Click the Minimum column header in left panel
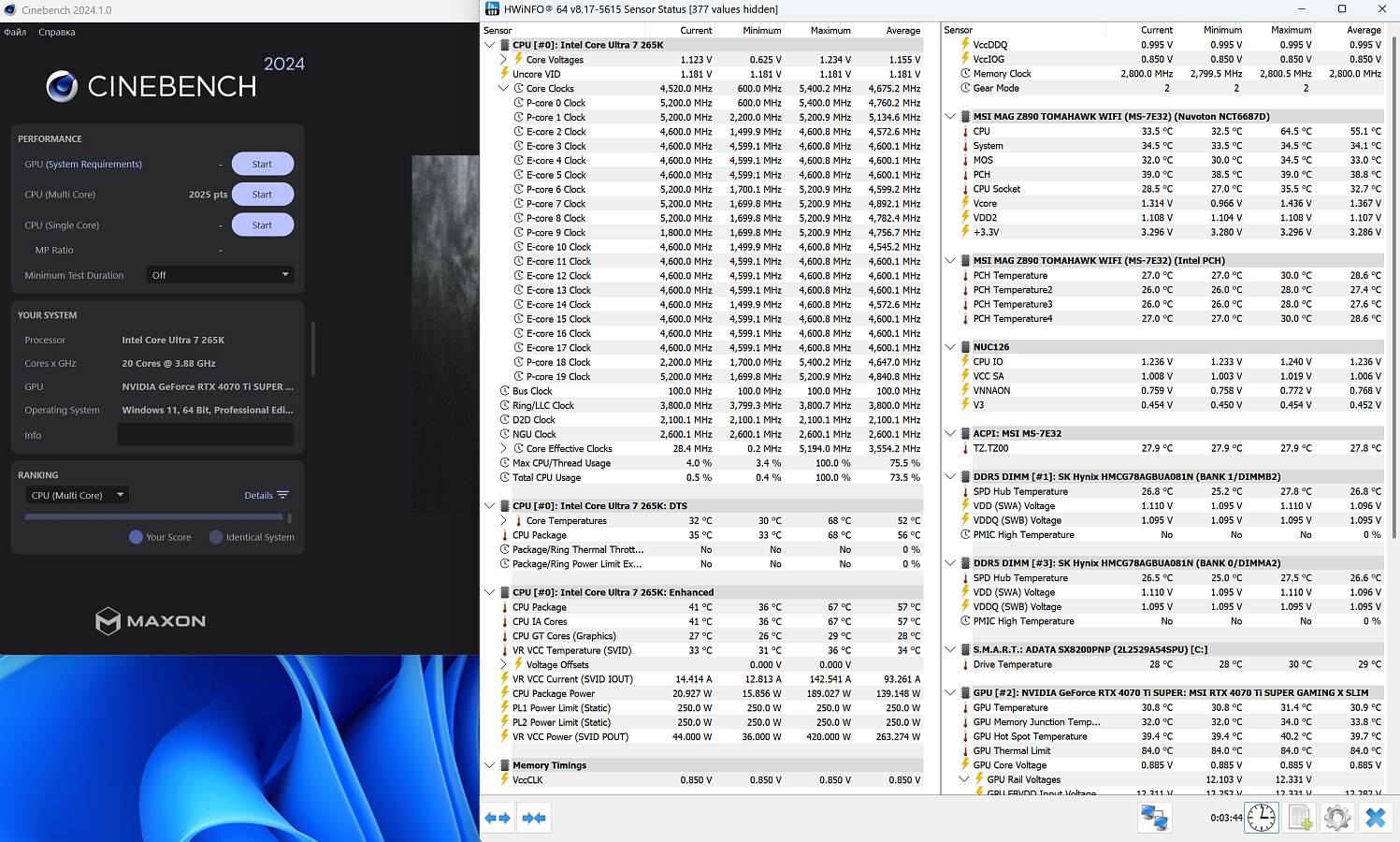Image resolution: width=1400 pixels, height=842 pixels. tap(762, 30)
